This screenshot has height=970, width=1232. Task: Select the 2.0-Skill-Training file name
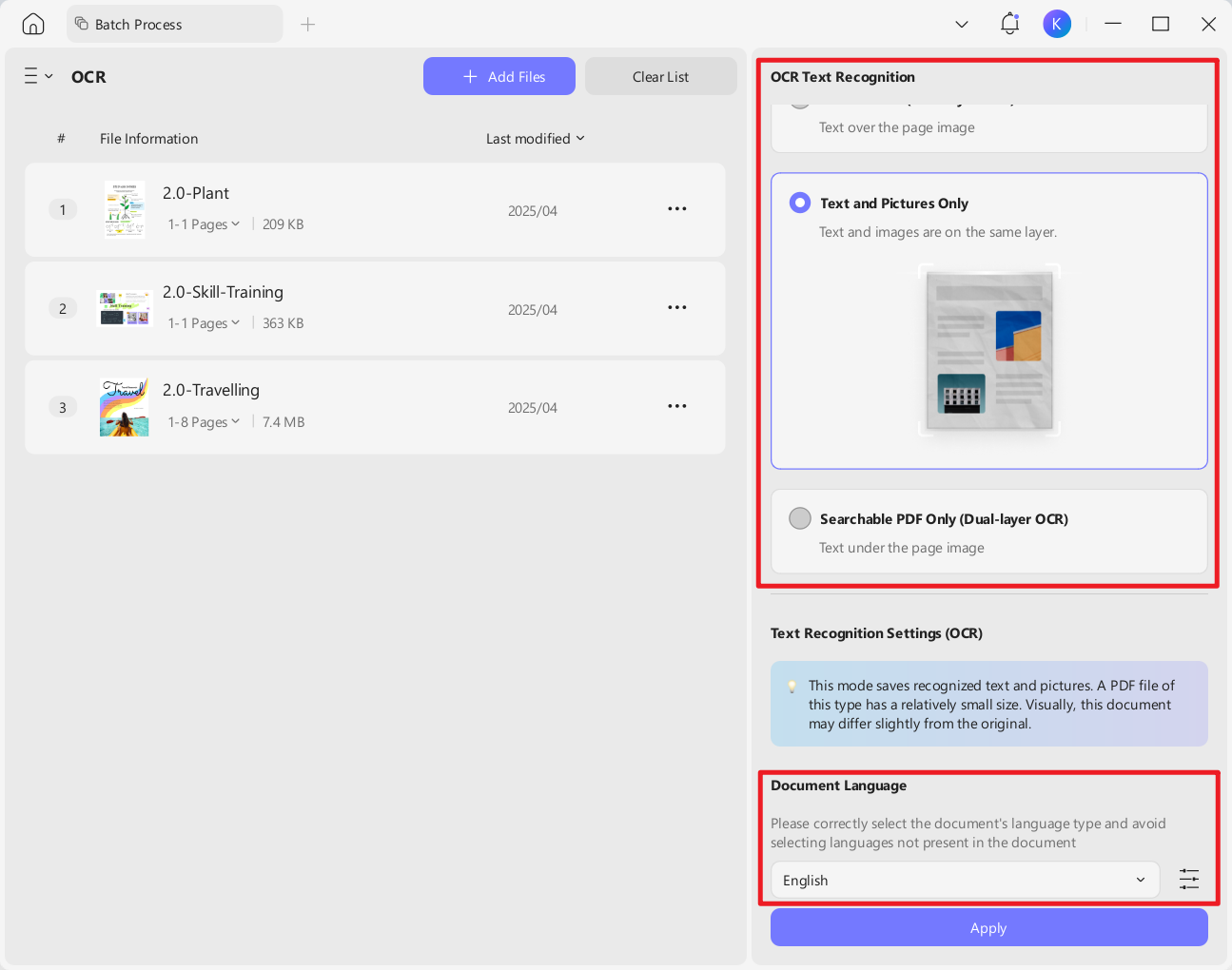pyautogui.click(x=223, y=292)
